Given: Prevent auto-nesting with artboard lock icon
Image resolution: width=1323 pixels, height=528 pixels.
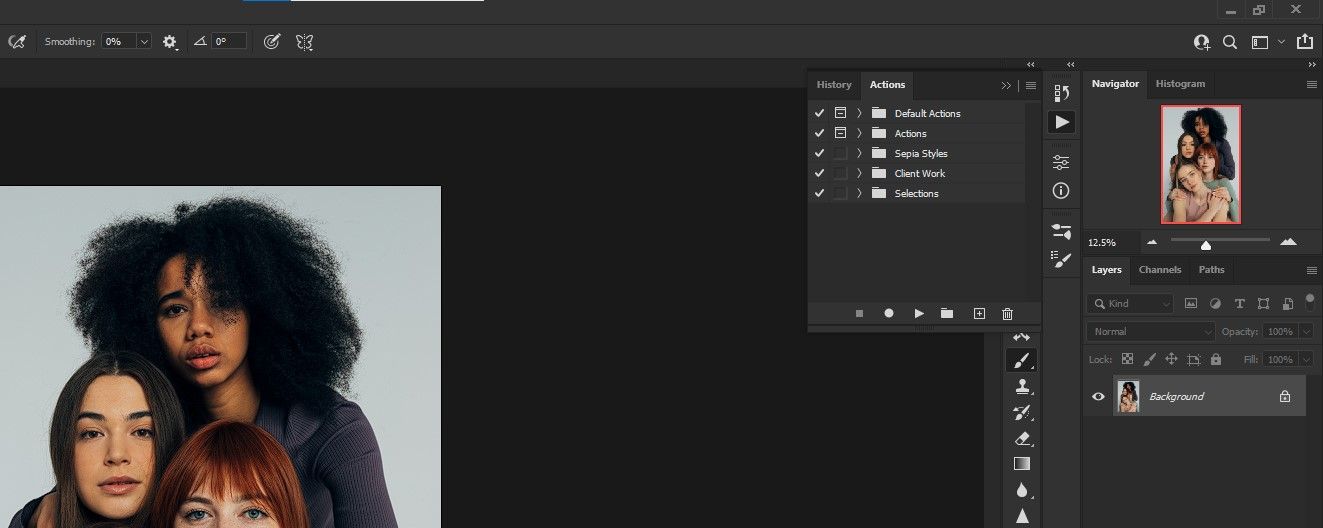Looking at the screenshot, I should coord(1193,359).
